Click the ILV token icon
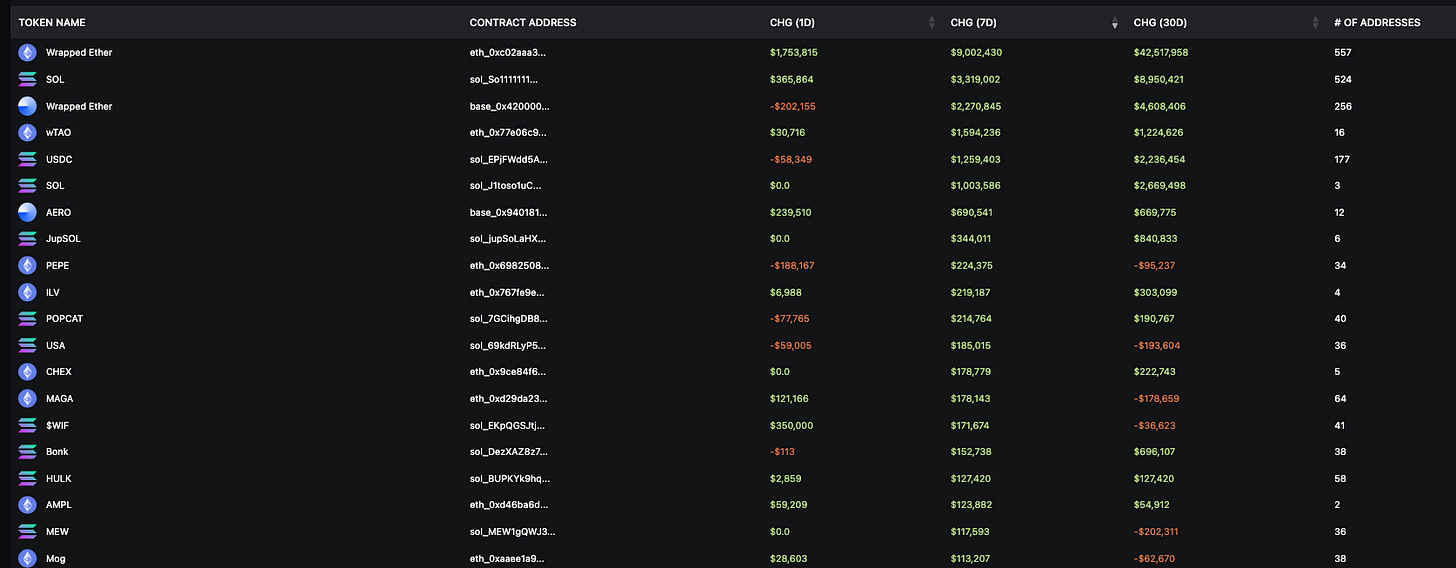Screen dimensions: 1456x568 coord(27,292)
